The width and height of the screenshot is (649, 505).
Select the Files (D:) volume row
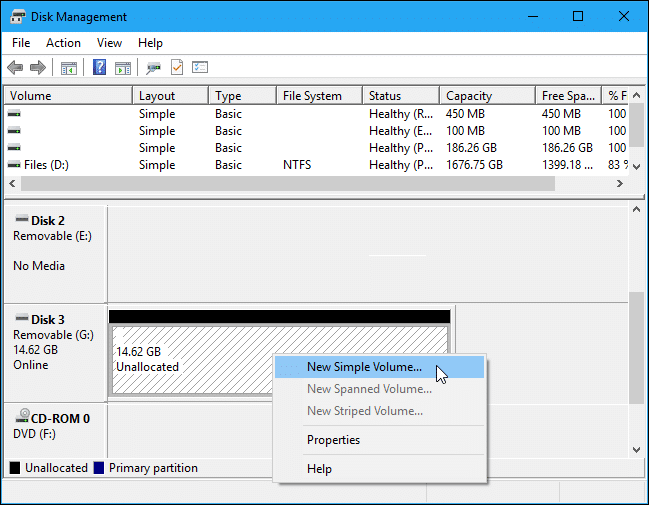point(45,165)
